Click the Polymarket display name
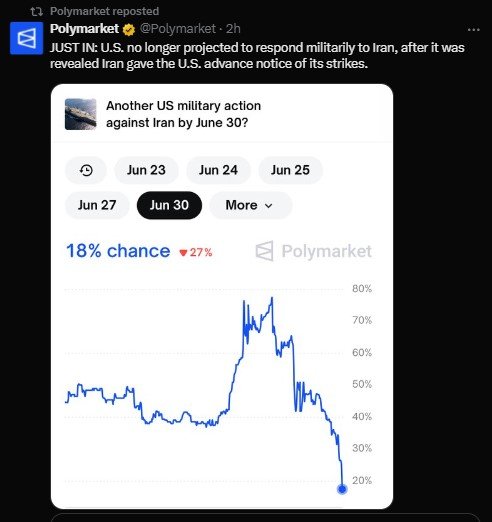The image size is (492, 522). [x=84, y=29]
